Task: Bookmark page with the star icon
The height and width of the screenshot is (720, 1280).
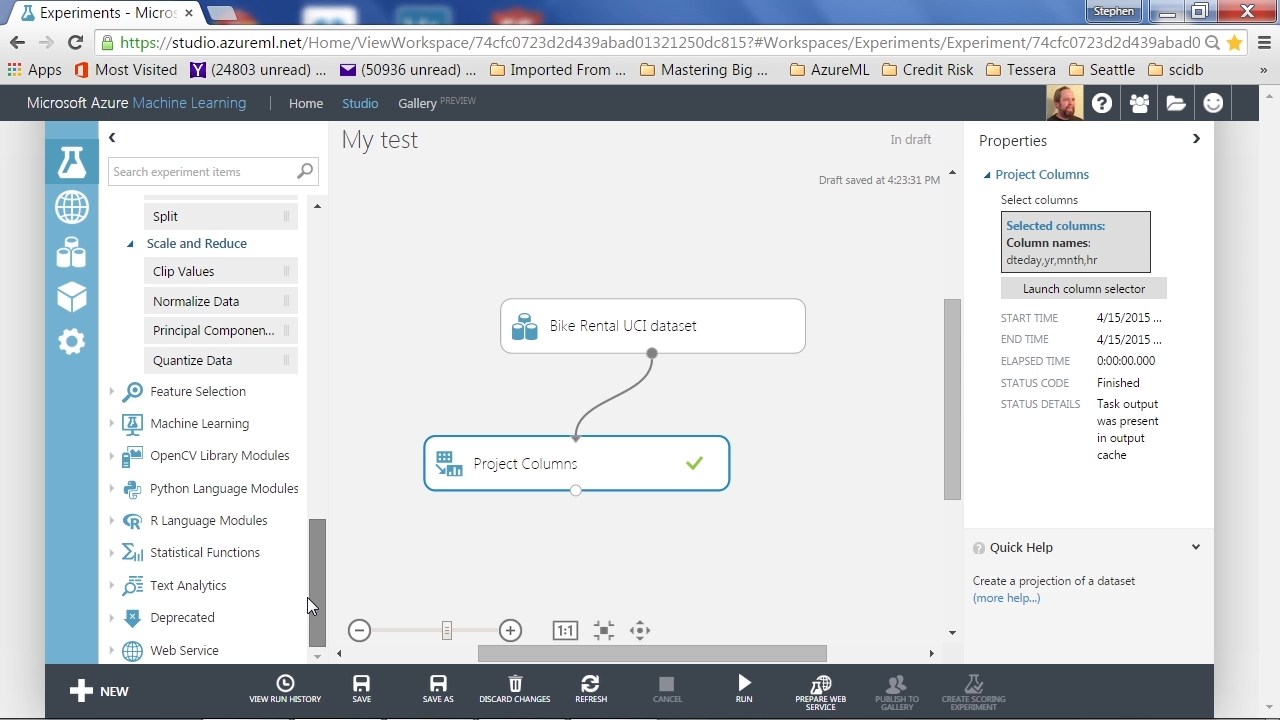Action: pos(1235,42)
